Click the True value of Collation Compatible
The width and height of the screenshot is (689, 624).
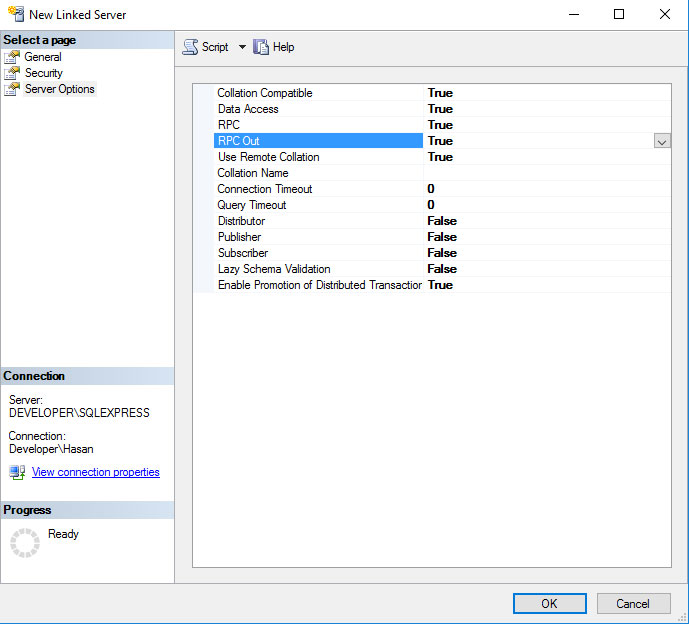[440, 93]
